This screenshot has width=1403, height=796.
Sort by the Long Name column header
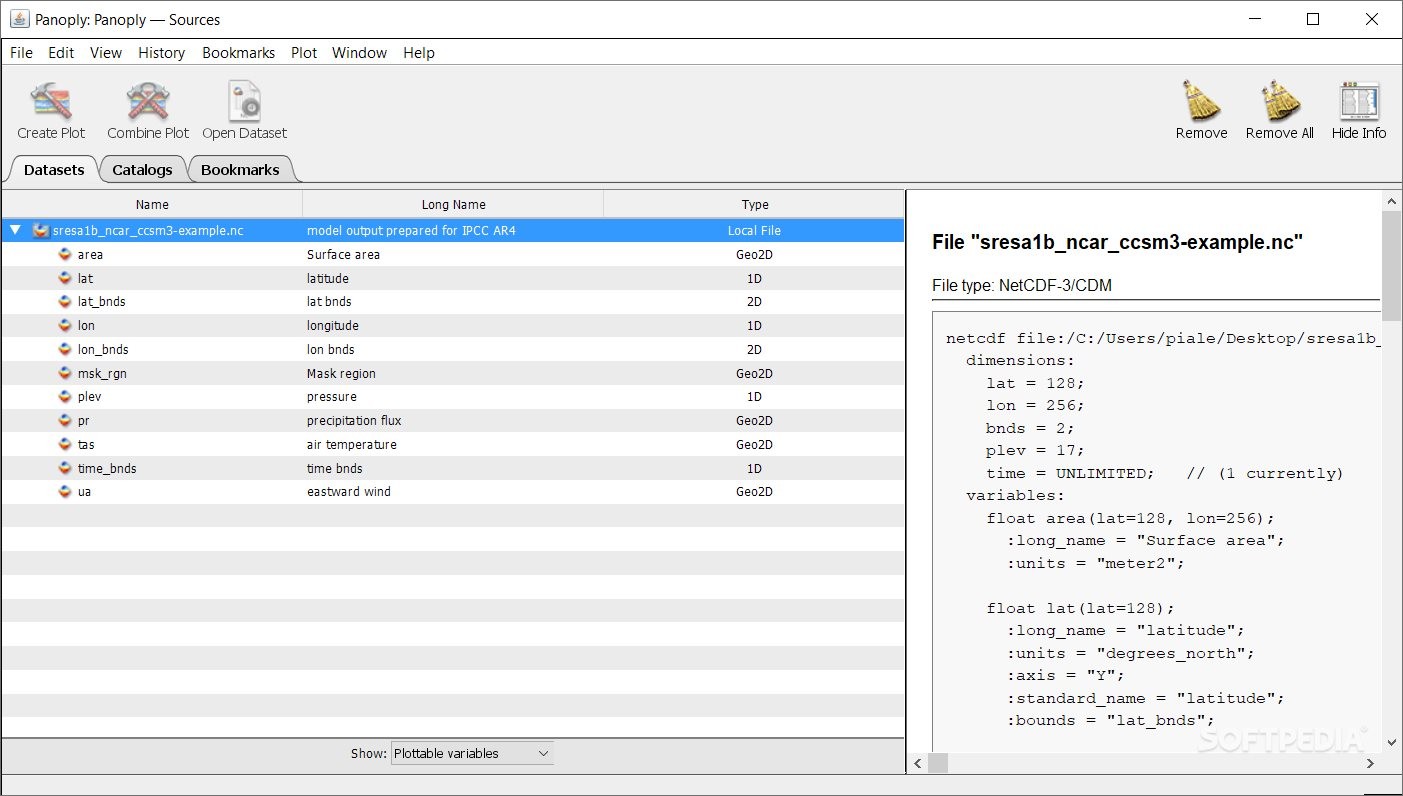click(x=453, y=205)
